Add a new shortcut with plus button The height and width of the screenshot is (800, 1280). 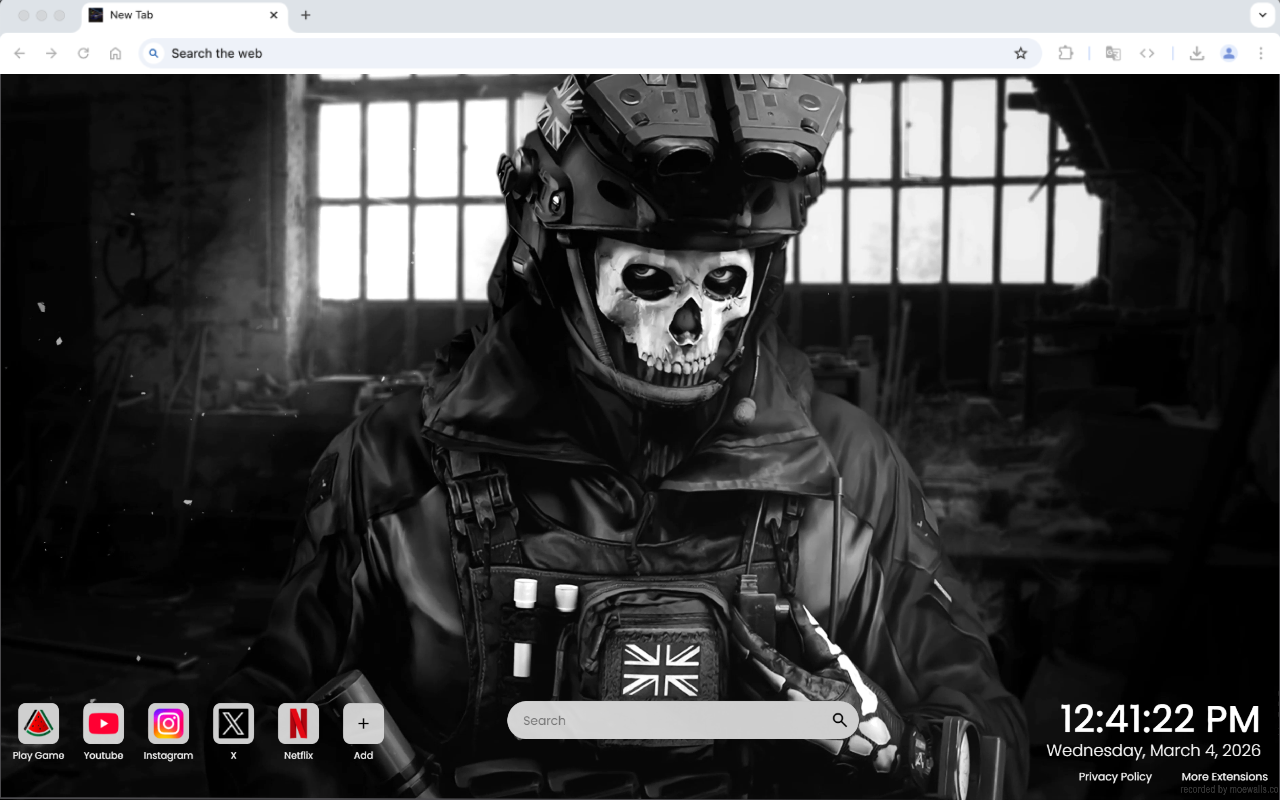363,724
